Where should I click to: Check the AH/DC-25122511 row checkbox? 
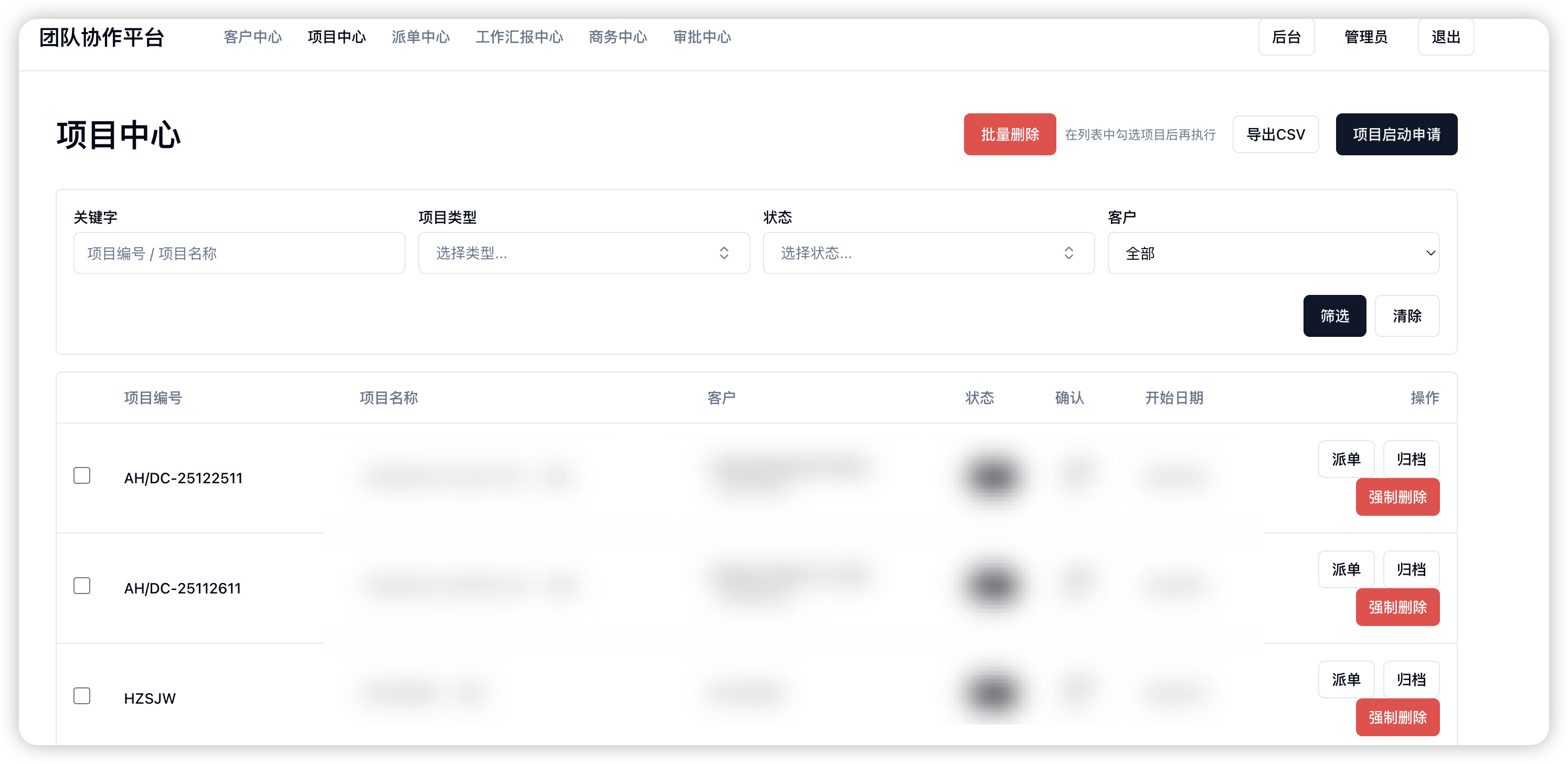coord(81,475)
